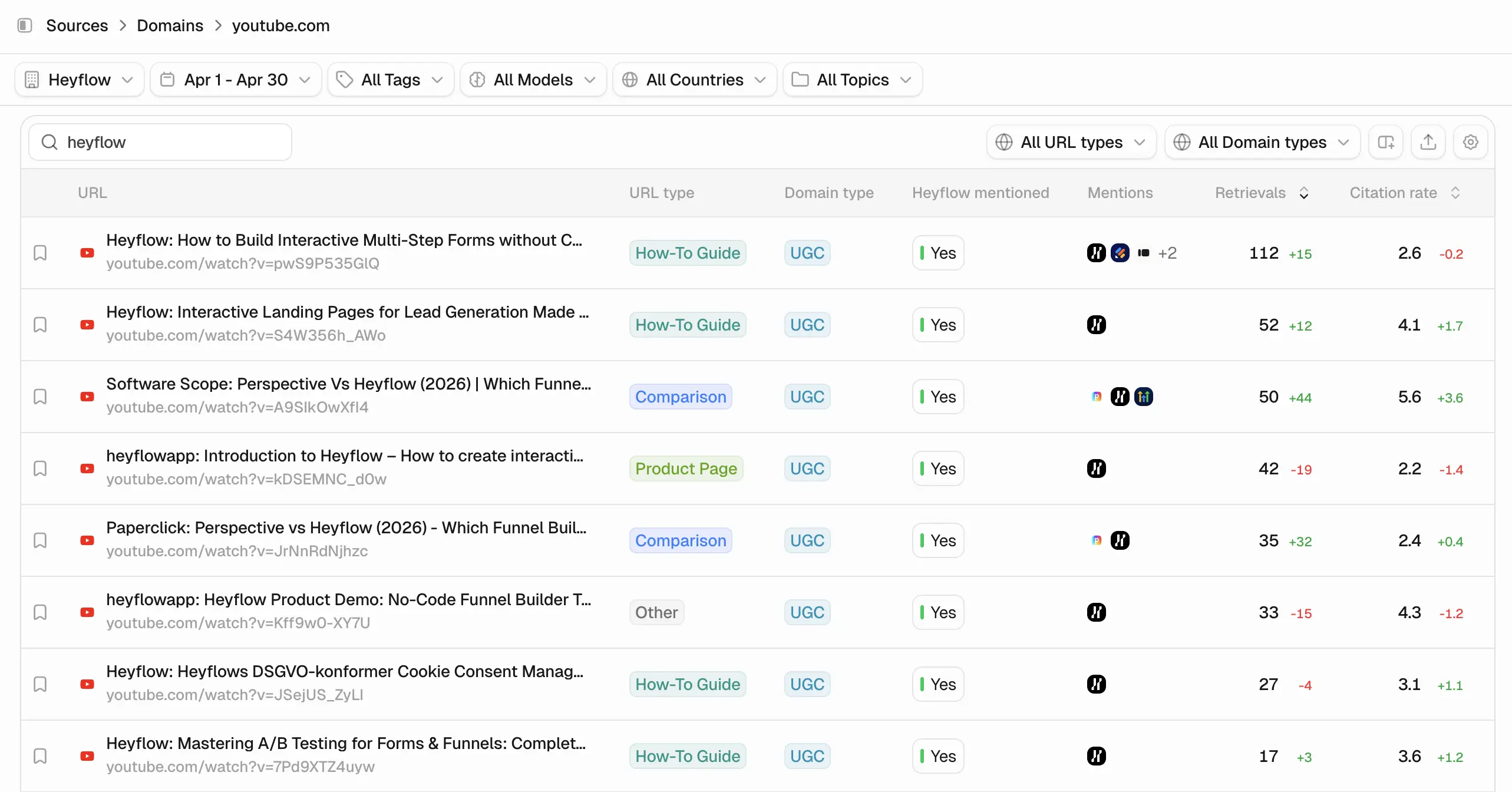Viewport: 1512px width, 792px height.
Task: Click Perspective logo in Software Scope row
Action: coord(1097,397)
